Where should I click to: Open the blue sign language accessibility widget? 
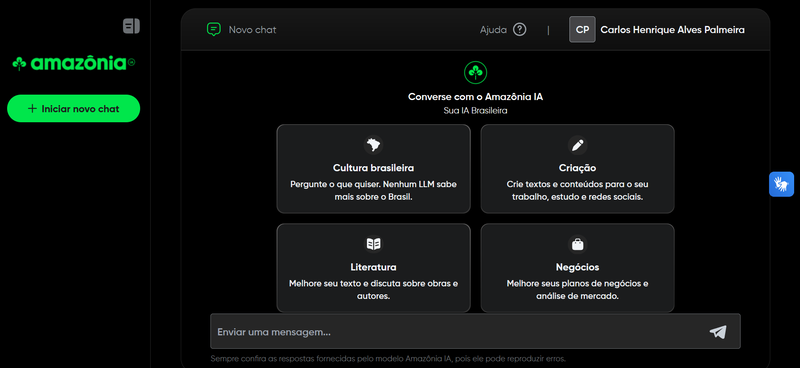pyautogui.click(x=782, y=184)
